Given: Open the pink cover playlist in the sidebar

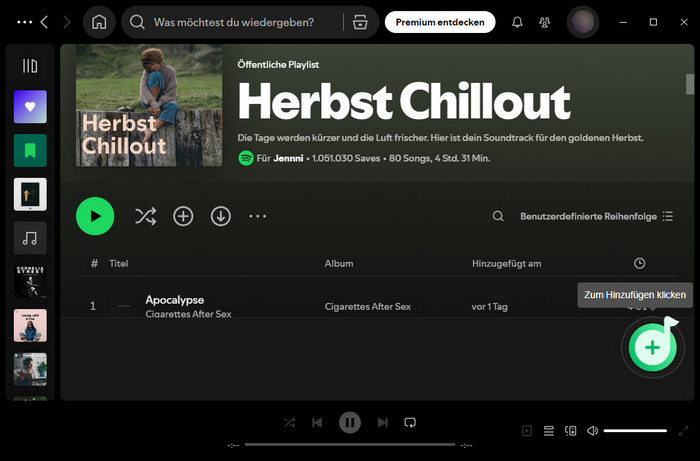Looking at the screenshot, I should click(30, 325).
